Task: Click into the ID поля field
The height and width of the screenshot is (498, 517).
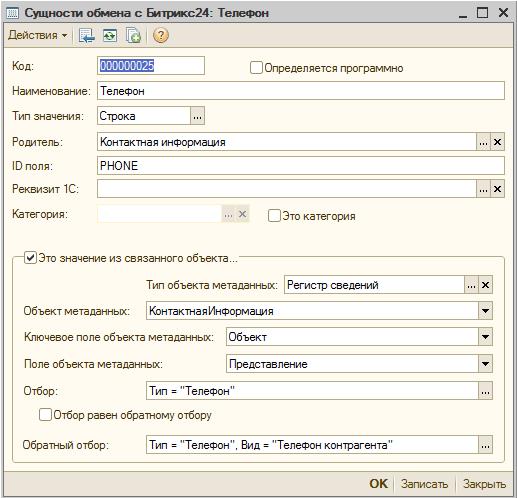Action: click(301, 166)
